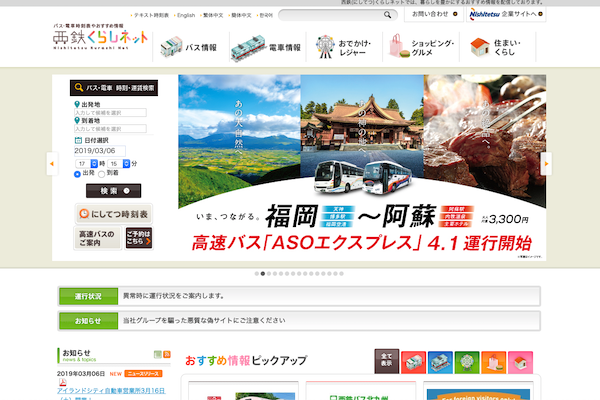
Task: Open the fake-site warning notice text
Action: [x=204, y=320]
